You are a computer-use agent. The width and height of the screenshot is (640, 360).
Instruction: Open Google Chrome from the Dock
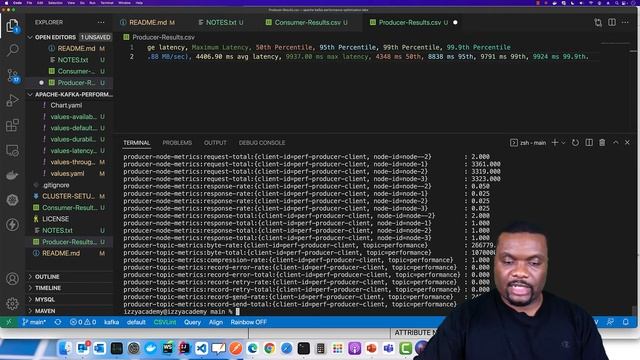click(x=269, y=348)
